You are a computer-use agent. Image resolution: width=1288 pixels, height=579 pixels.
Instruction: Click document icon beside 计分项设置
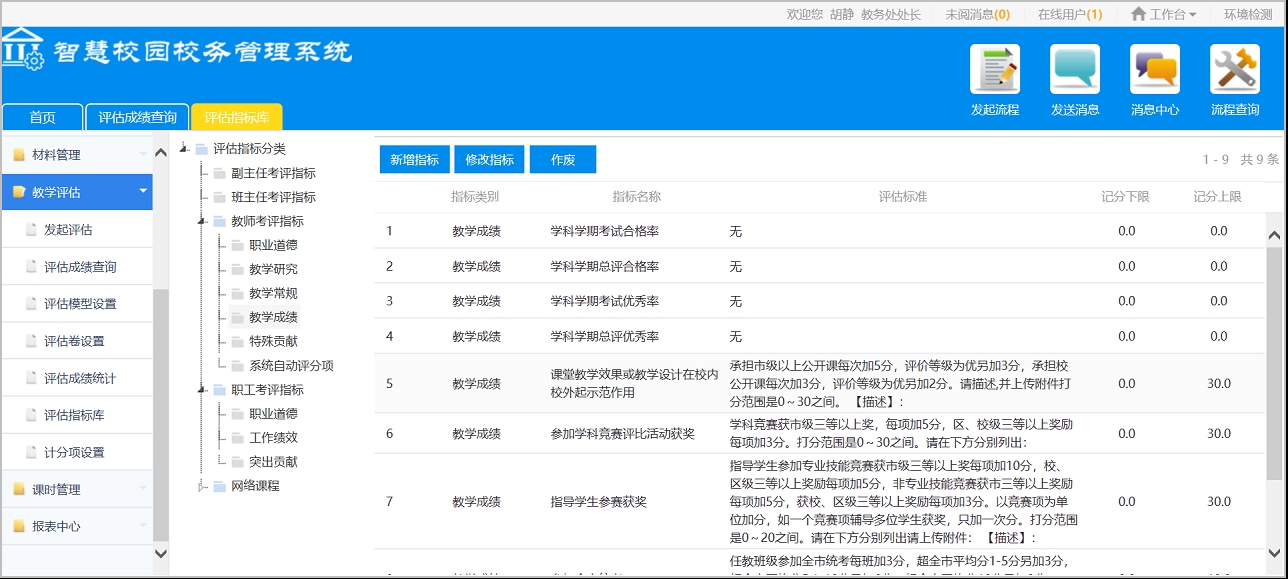pyautogui.click(x=32, y=452)
